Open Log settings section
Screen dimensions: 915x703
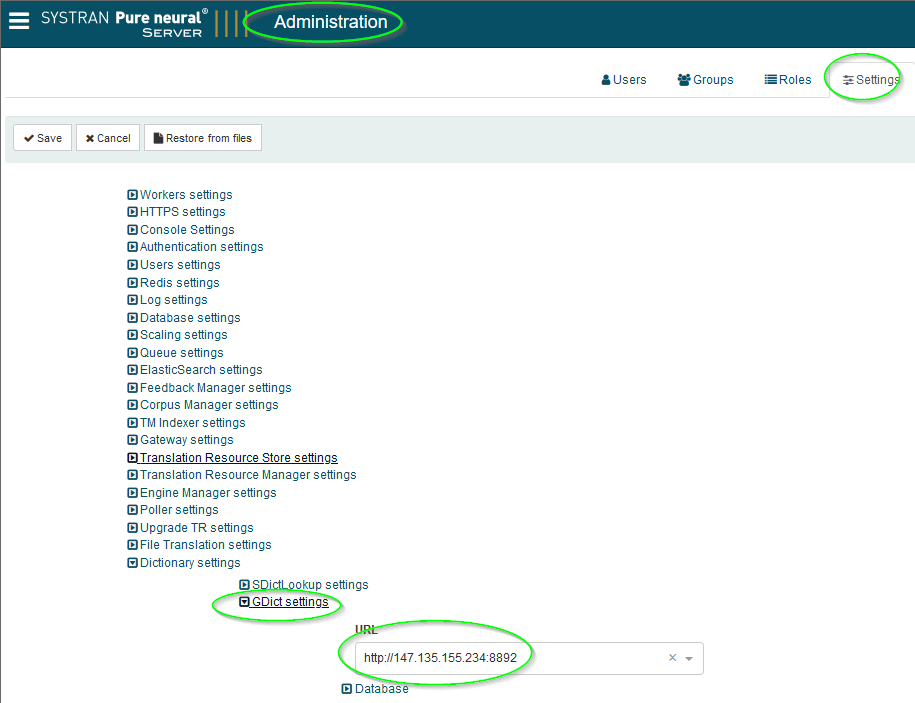click(x=173, y=300)
